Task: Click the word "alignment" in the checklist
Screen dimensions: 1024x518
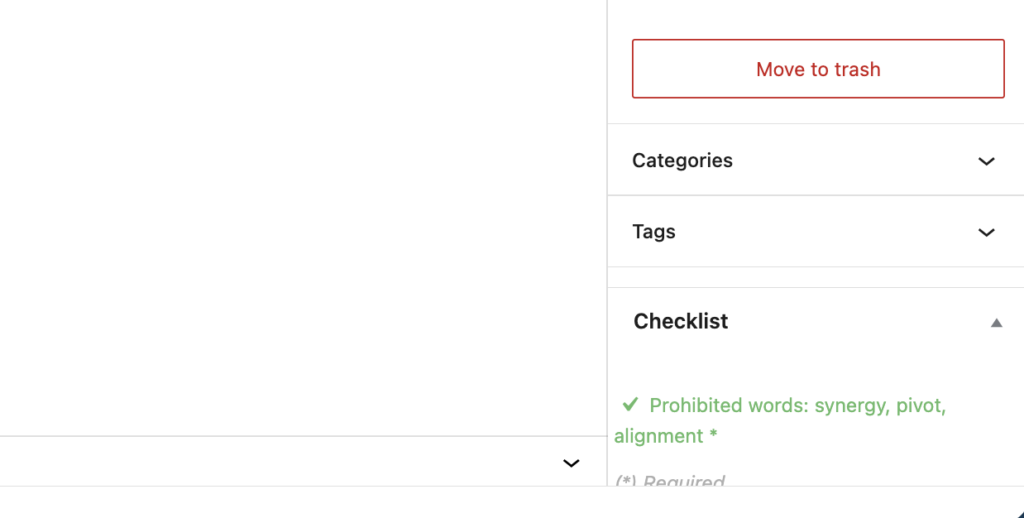Action: click(659, 436)
